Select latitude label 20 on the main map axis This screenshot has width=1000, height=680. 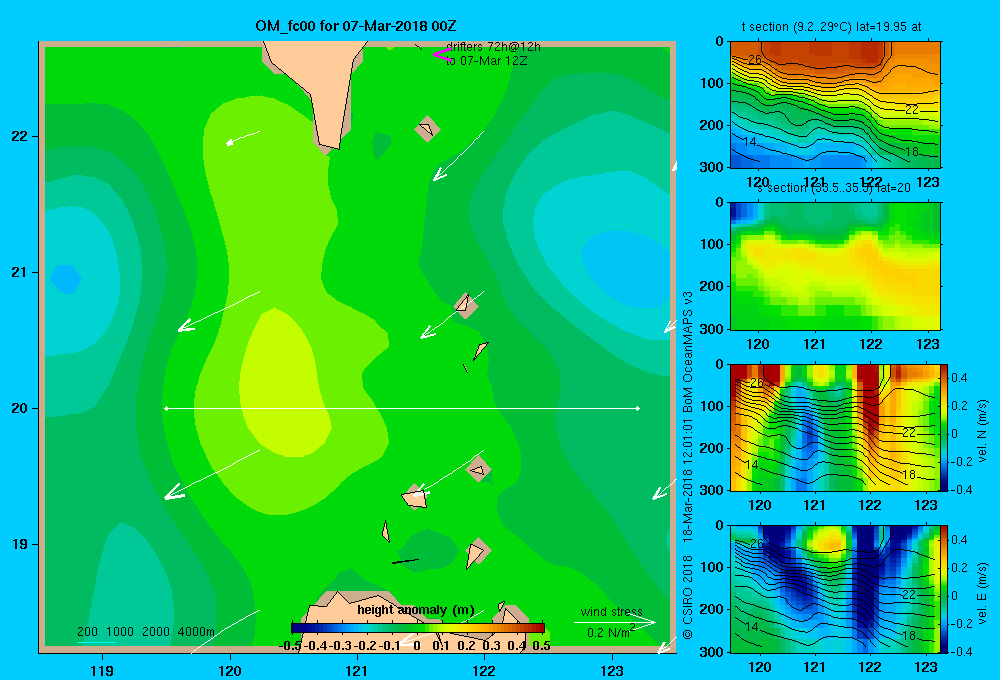(x=20, y=408)
